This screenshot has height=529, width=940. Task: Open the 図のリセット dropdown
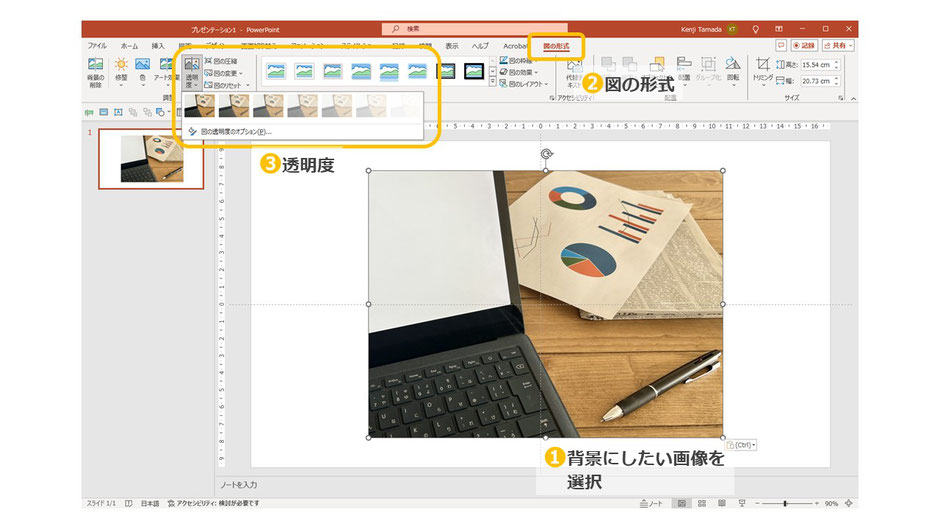tap(226, 85)
